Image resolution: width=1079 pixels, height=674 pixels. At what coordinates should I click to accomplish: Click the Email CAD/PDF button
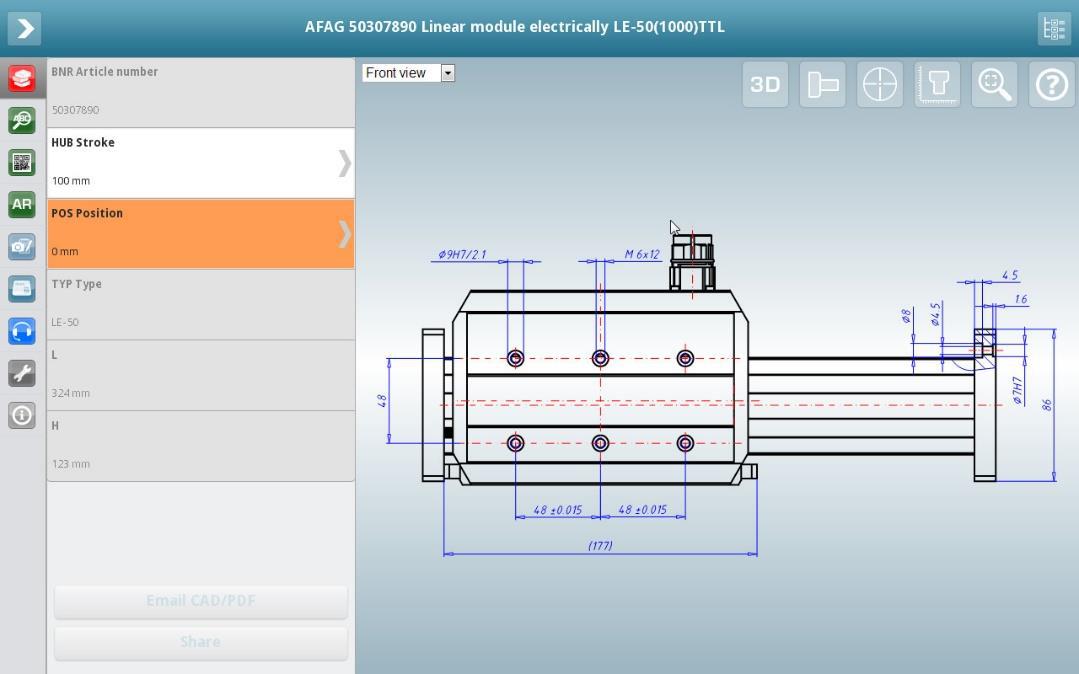point(201,602)
